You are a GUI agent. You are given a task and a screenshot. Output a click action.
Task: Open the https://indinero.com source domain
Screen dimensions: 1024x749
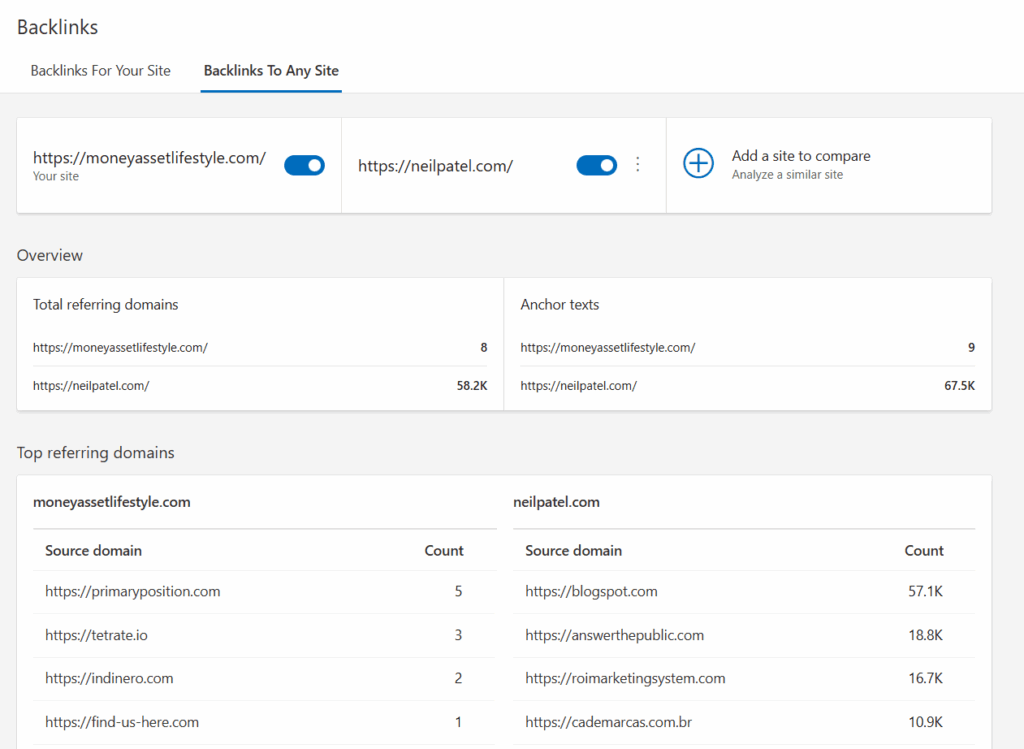tap(109, 678)
